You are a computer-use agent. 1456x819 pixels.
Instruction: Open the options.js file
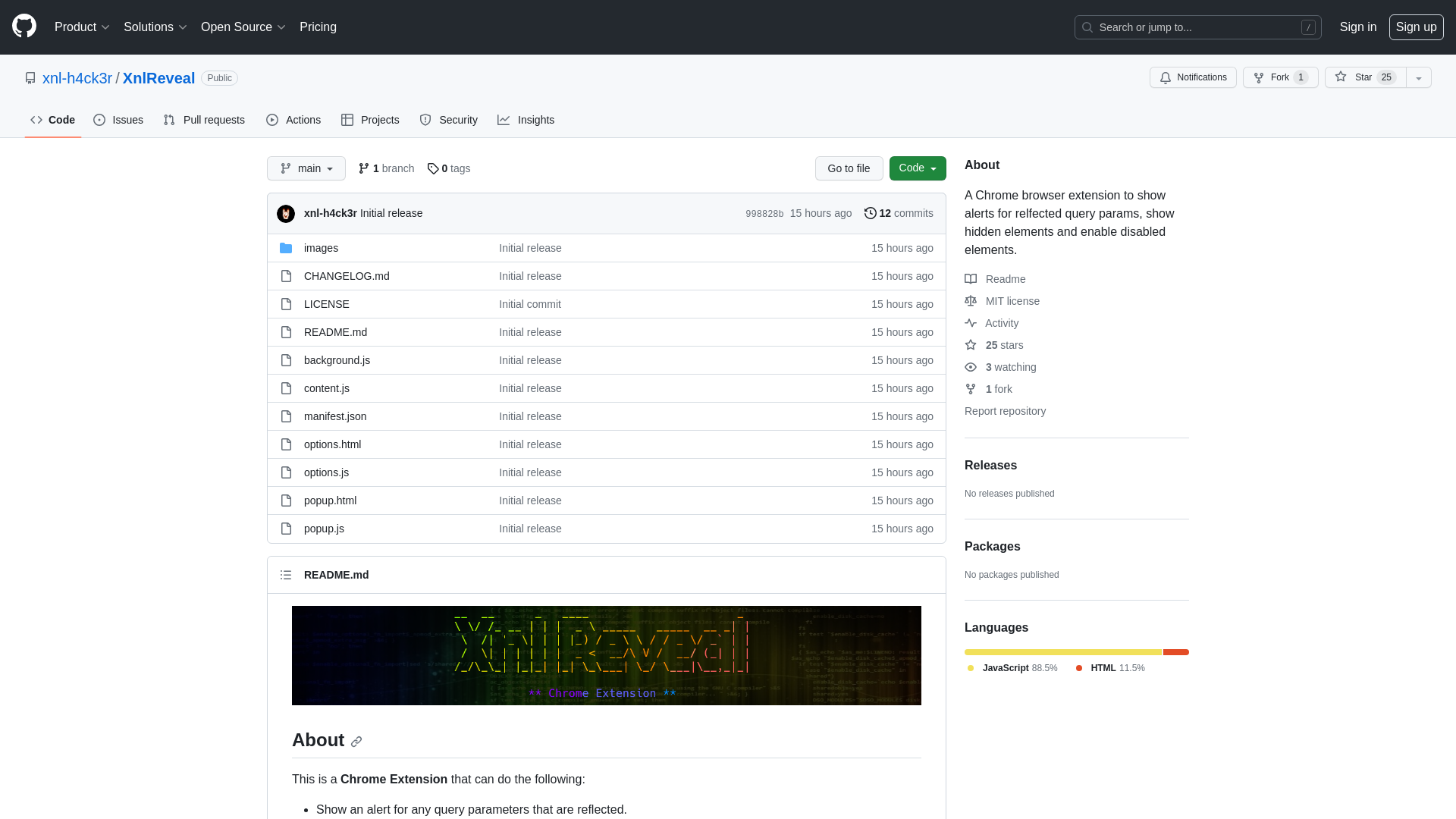click(327, 472)
